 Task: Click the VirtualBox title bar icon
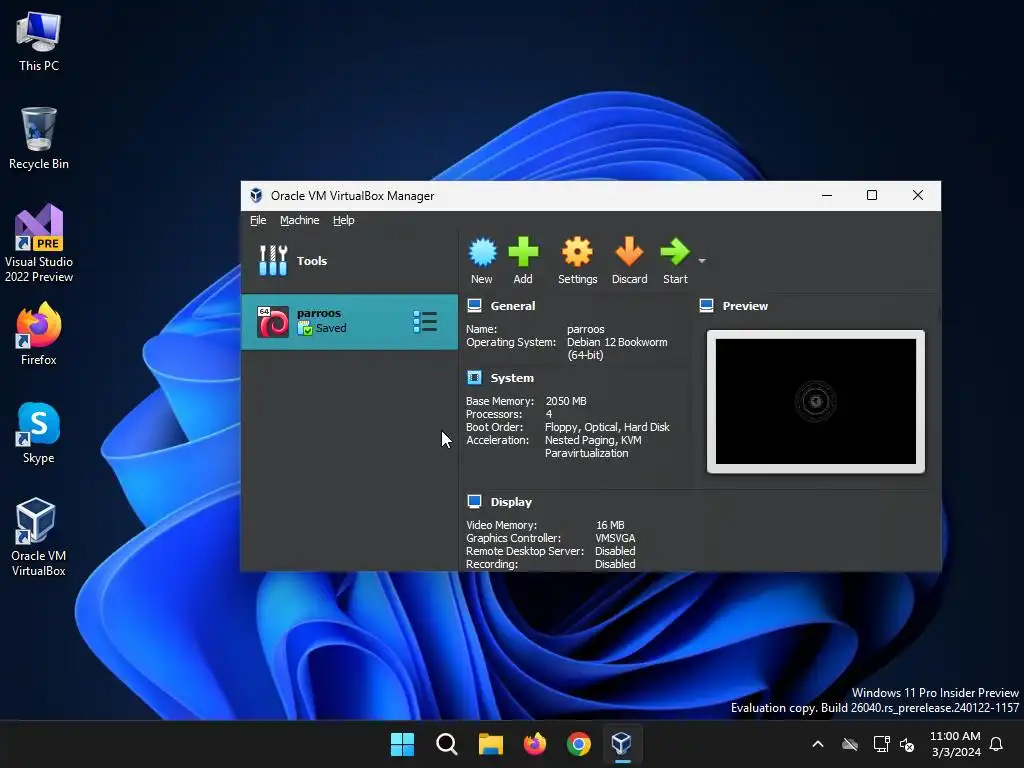[256, 195]
